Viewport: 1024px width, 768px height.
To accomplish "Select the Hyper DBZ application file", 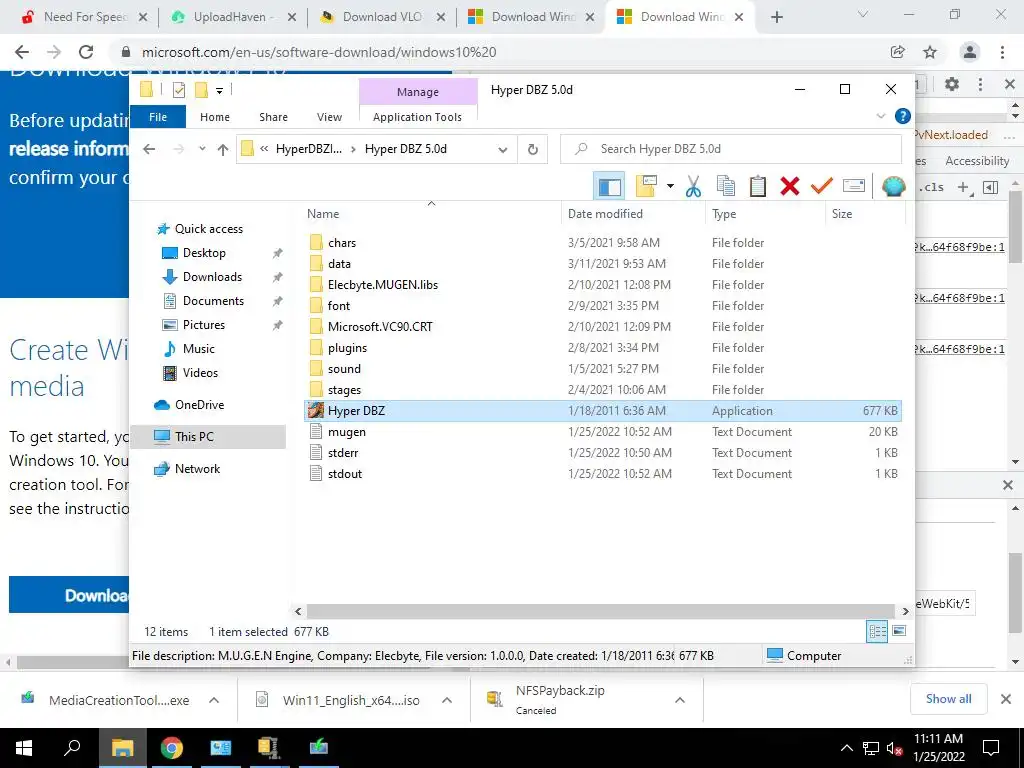I will pos(603,411).
